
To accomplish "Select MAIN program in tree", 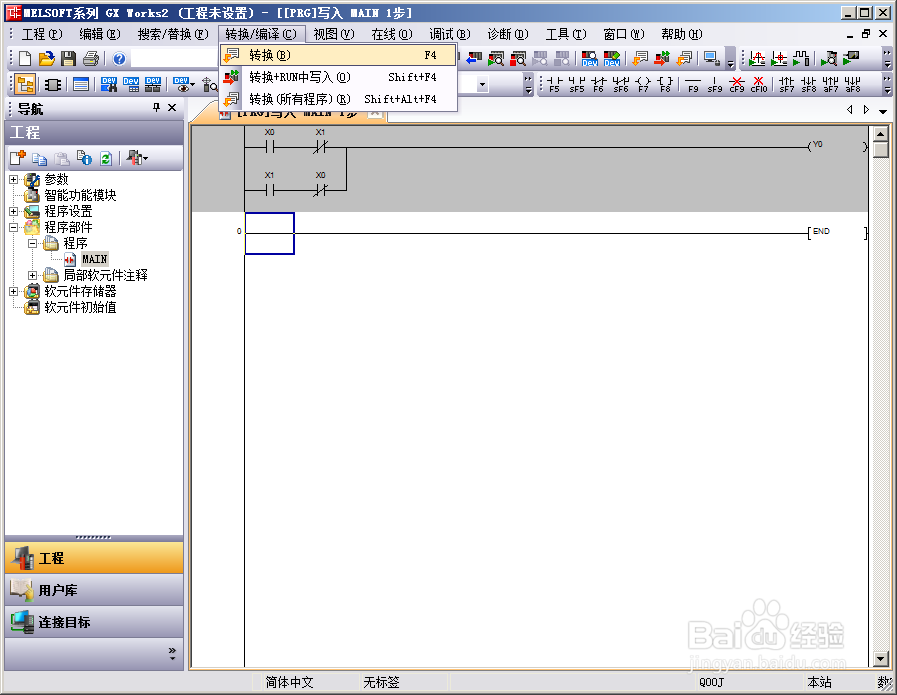I will tap(94, 259).
